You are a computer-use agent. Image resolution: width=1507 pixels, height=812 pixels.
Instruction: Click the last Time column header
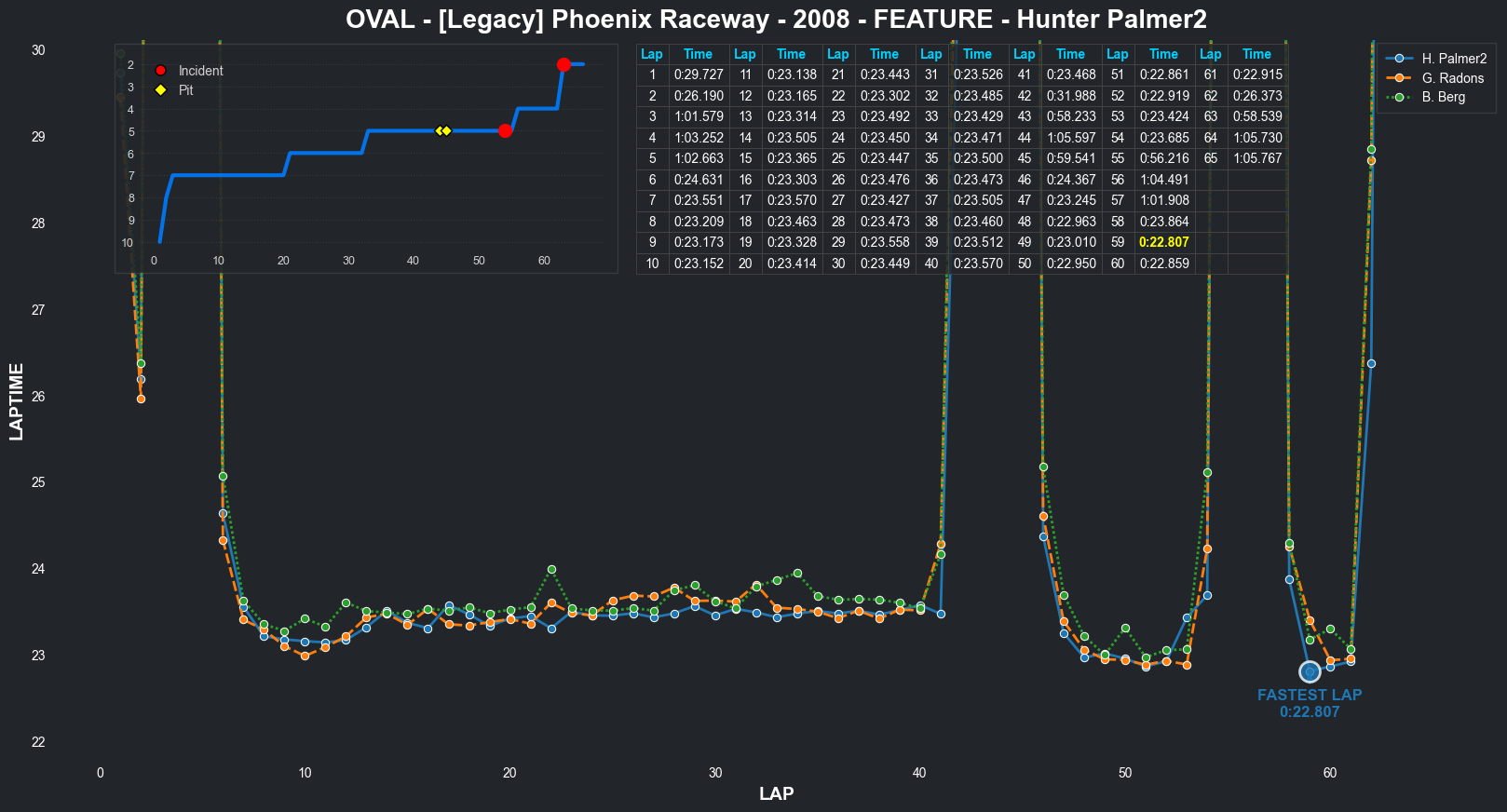[1256, 54]
